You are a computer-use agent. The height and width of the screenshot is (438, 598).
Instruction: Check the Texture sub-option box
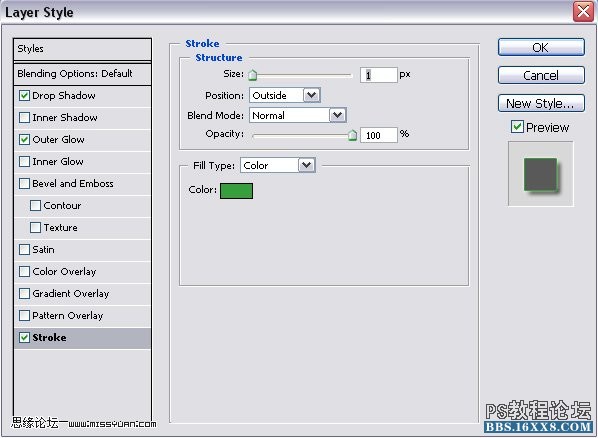pos(35,228)
